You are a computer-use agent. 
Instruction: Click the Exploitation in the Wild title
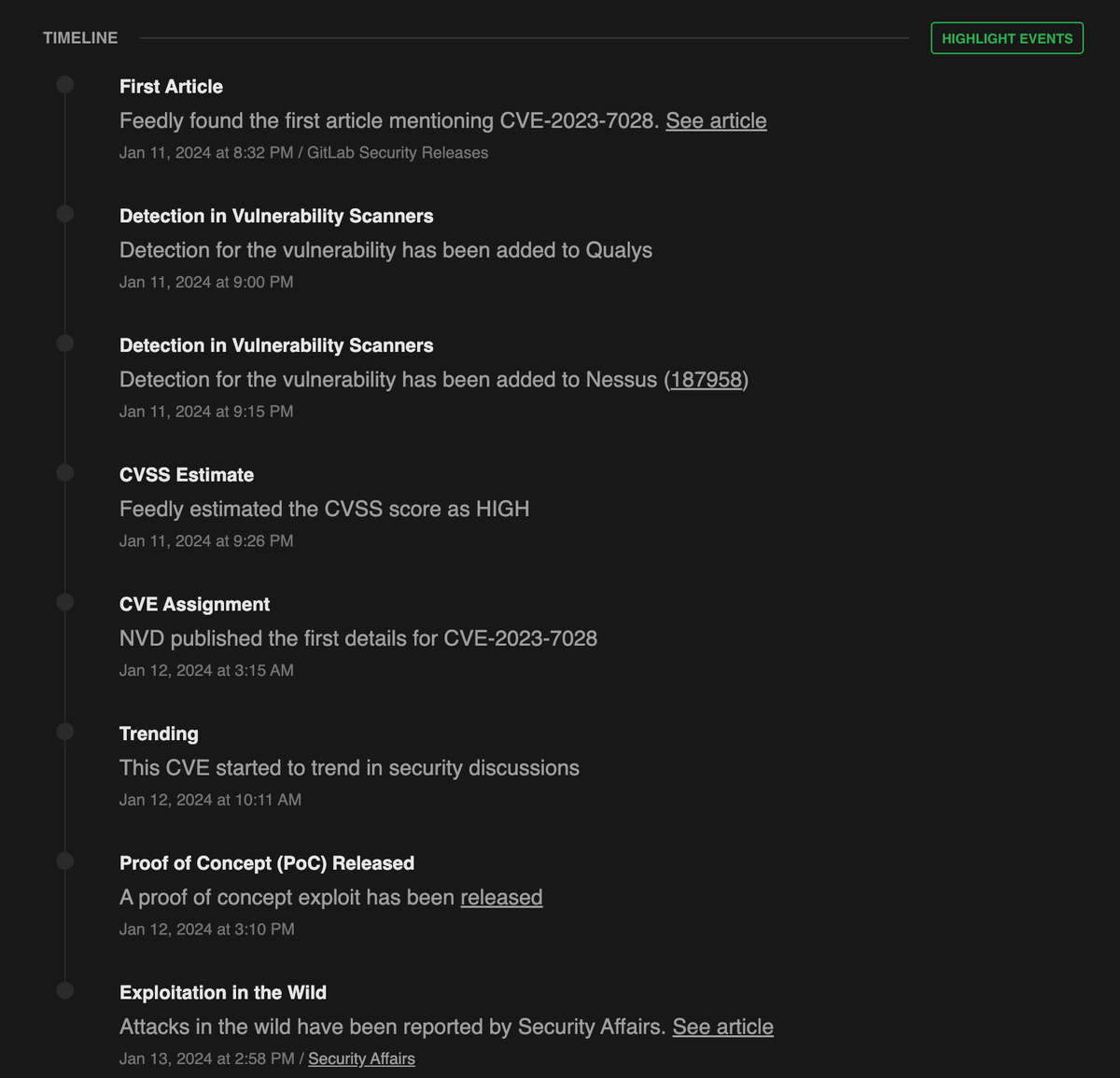tap(223, 993)
